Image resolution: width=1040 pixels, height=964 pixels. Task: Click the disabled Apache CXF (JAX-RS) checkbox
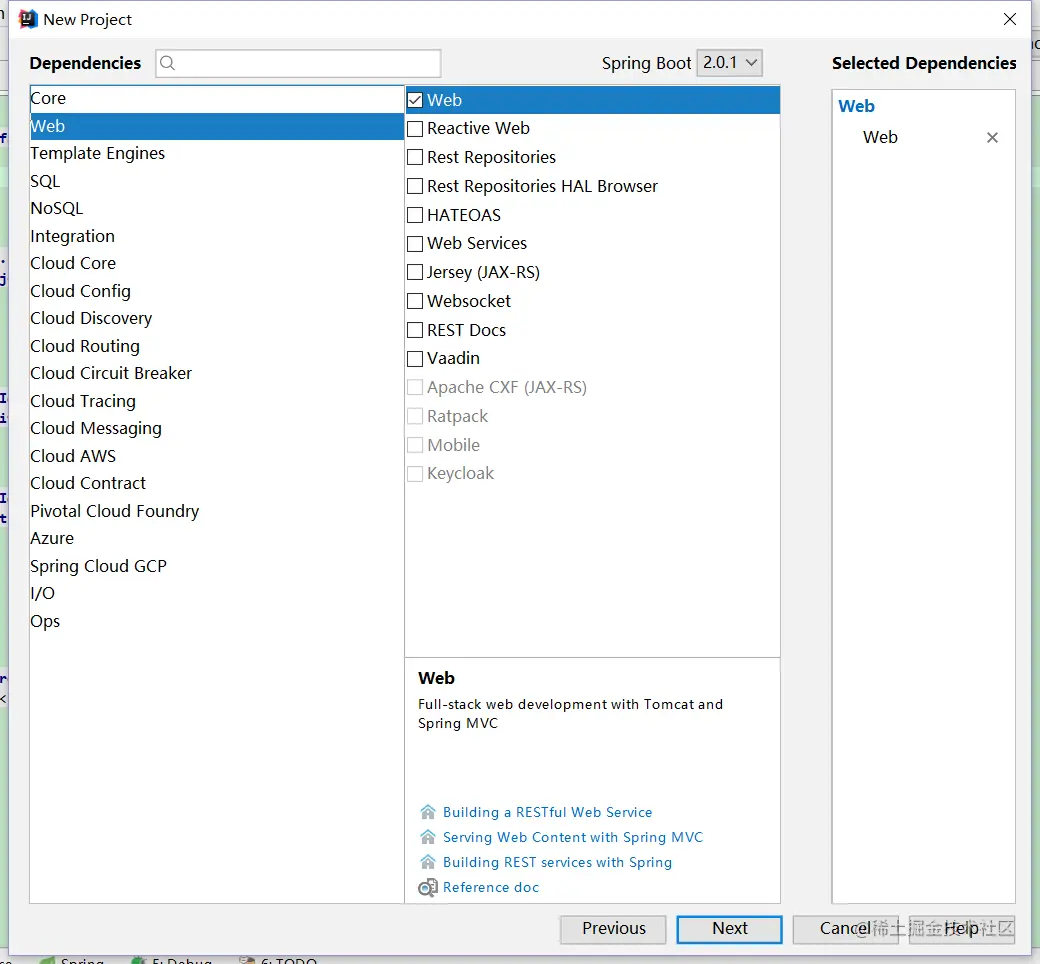click(x=415, y=387)
